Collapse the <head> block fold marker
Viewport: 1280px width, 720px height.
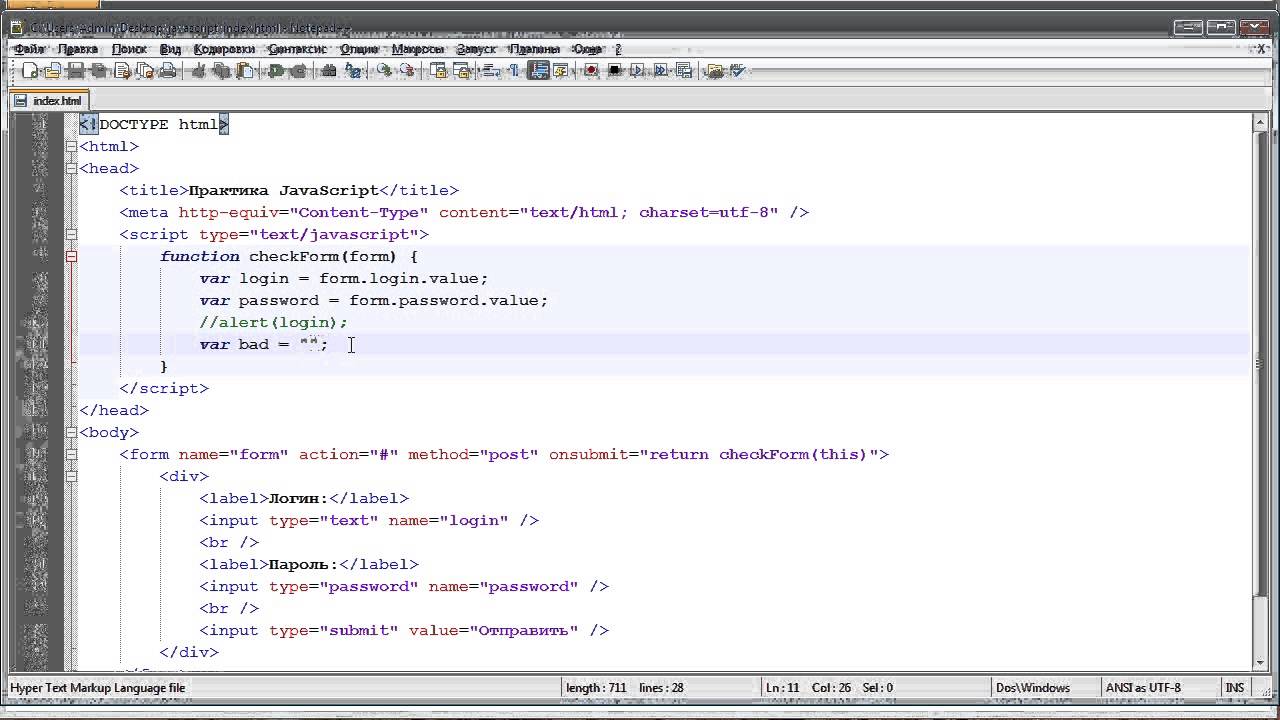coord(71,168)
